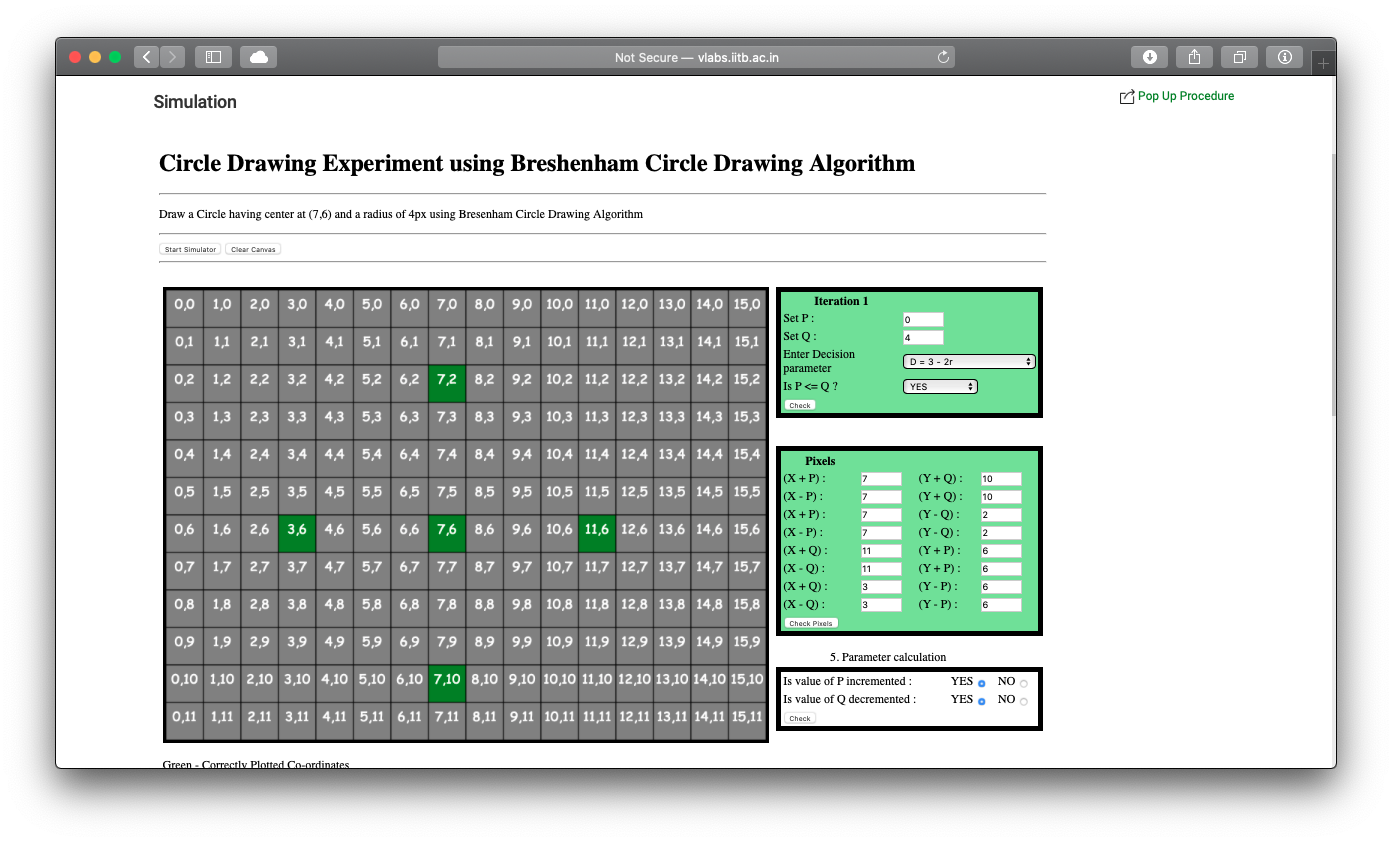This screenshot has height=842, width=1392.
Task: Click Check button under Parameter calculation
Action: [799, 718]
